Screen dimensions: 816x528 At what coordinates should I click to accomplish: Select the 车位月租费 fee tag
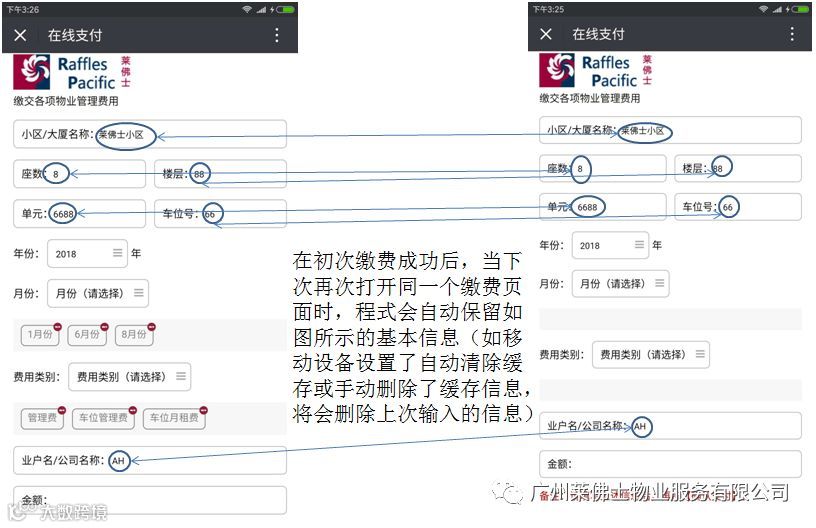point(174,418)
